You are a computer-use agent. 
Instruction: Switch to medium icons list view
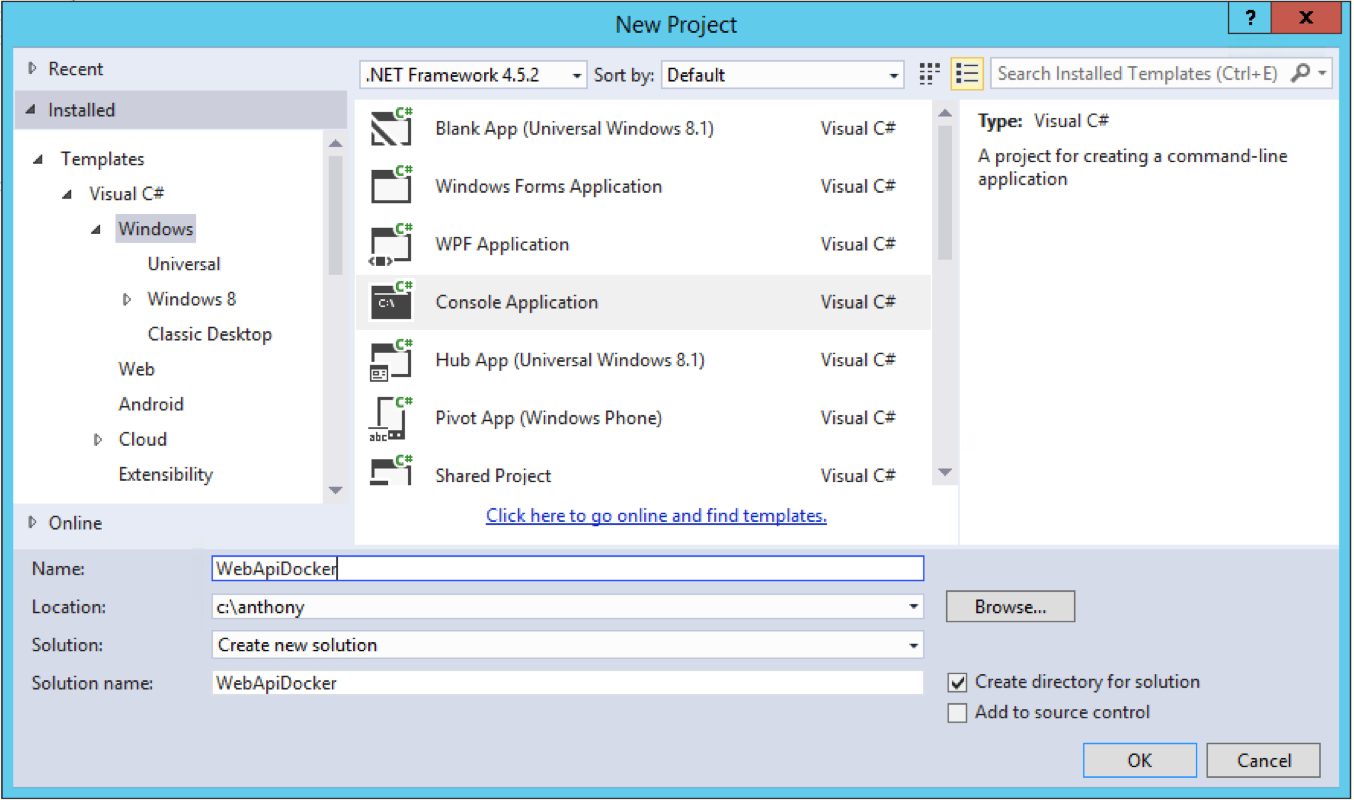pyautogui.click(x=966, y=73)
